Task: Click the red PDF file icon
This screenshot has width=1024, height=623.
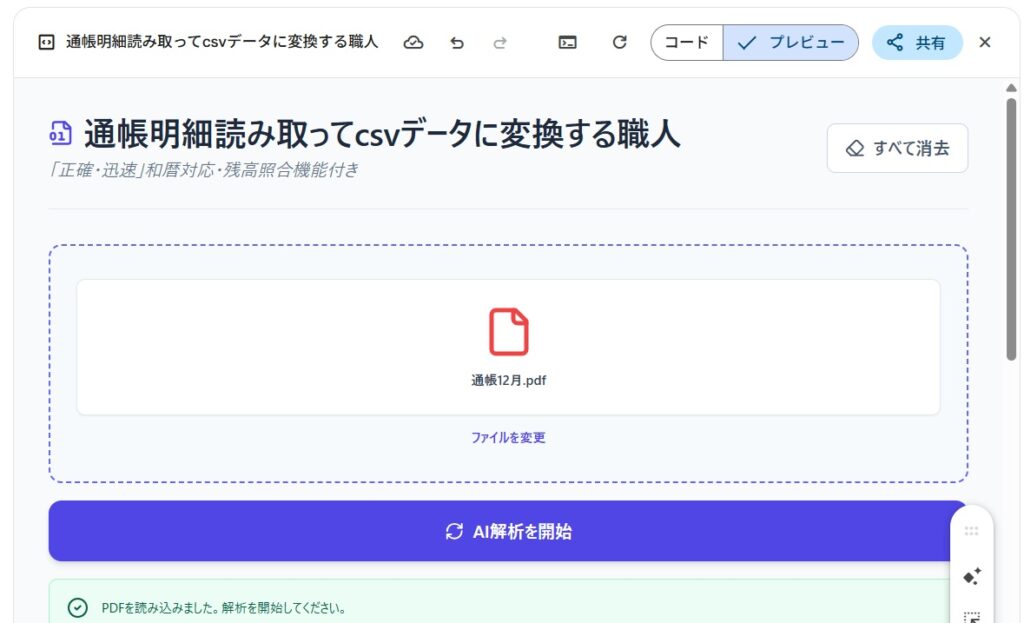Action: [x=508, y=332]
